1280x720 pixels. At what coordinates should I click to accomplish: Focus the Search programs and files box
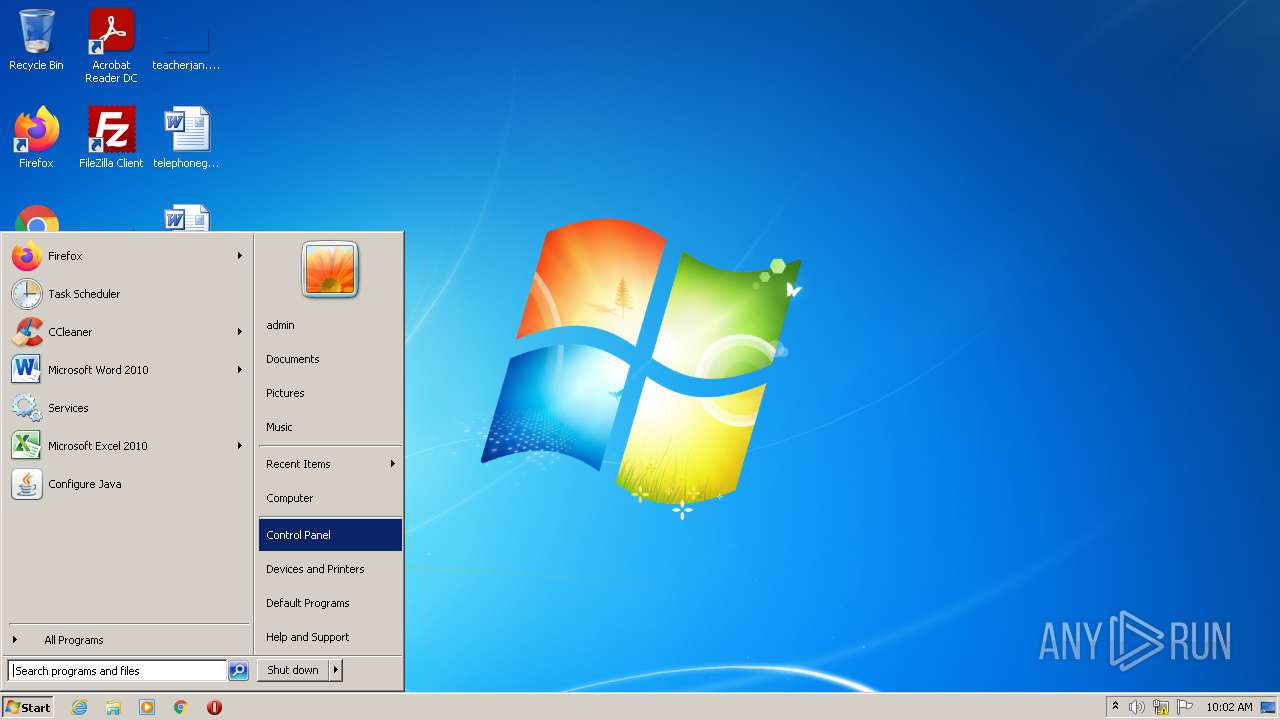click(117, 671)
